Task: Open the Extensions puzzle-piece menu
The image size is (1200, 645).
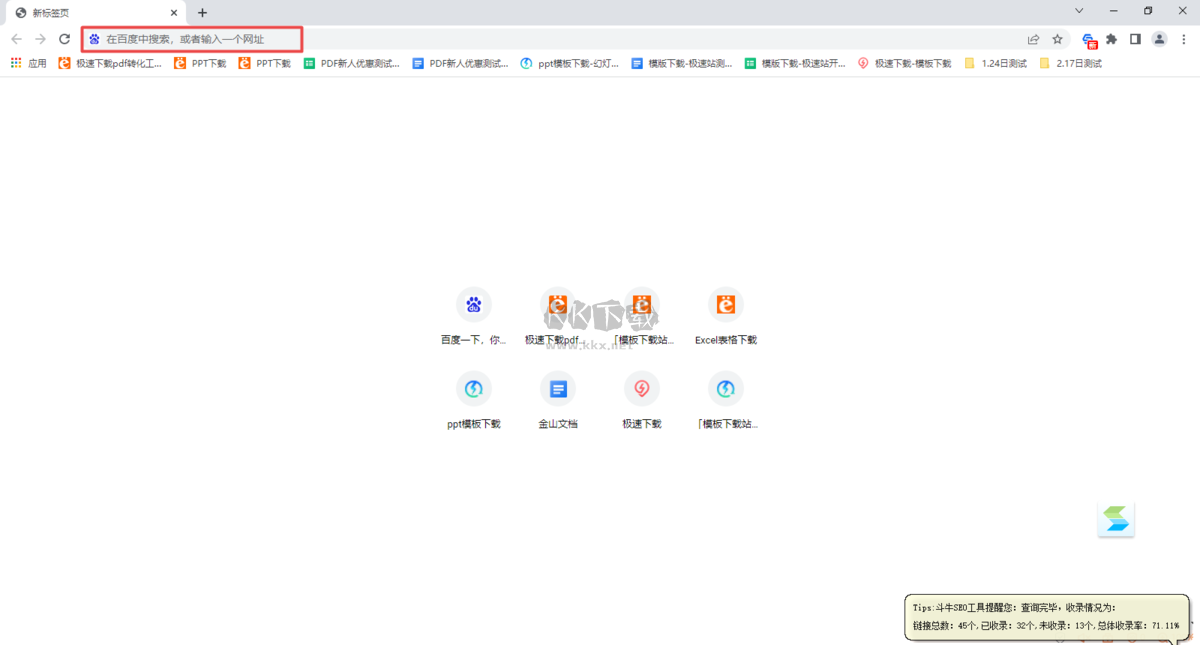Action: (x=1112, y=37)
